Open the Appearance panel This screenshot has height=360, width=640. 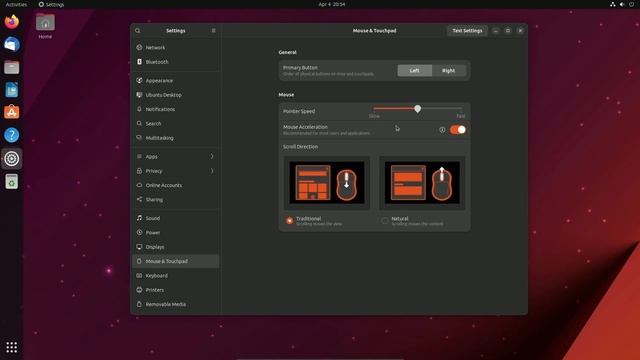176,80
